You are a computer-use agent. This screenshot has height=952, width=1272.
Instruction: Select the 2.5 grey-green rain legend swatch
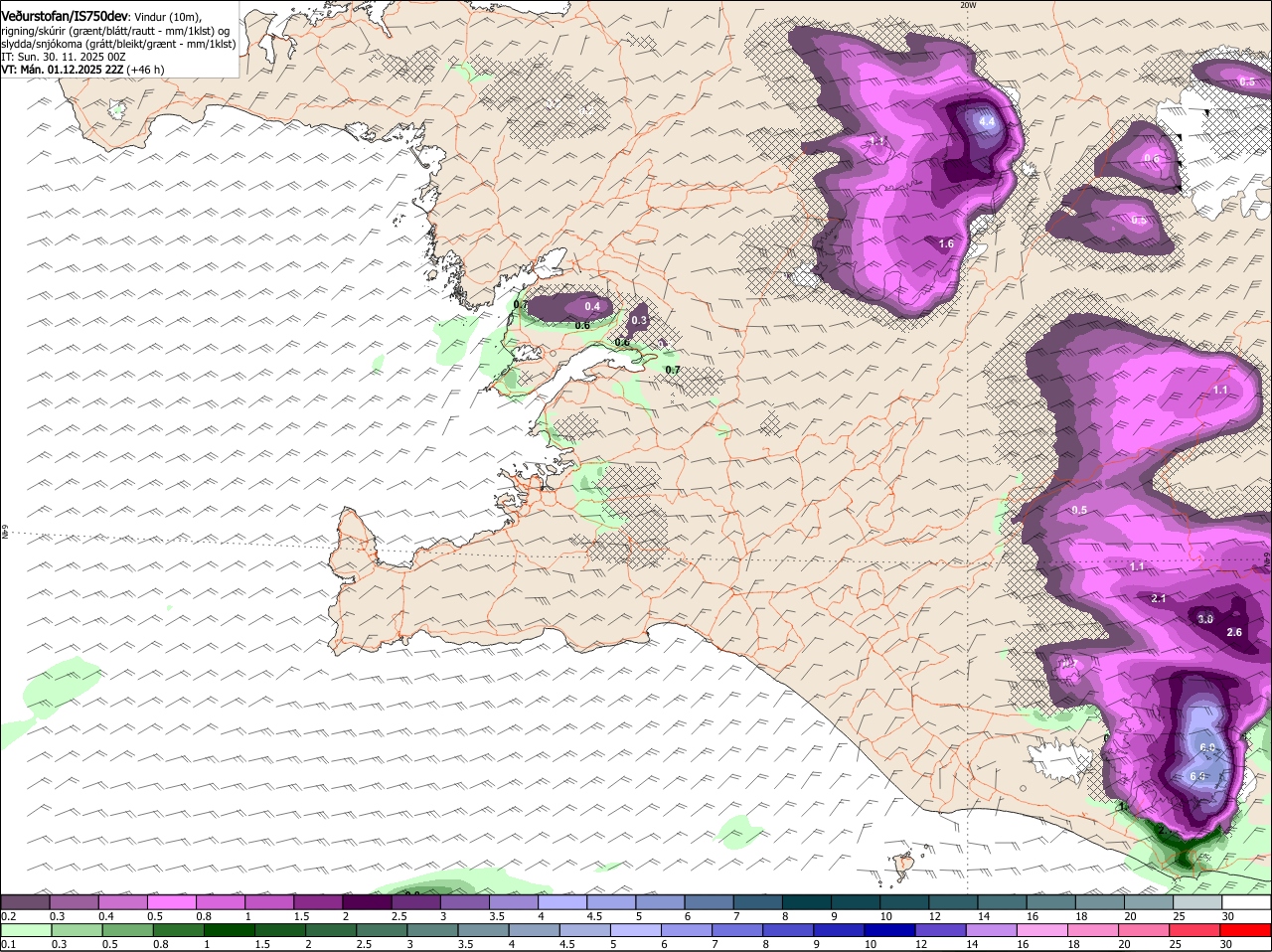(382, 931)
